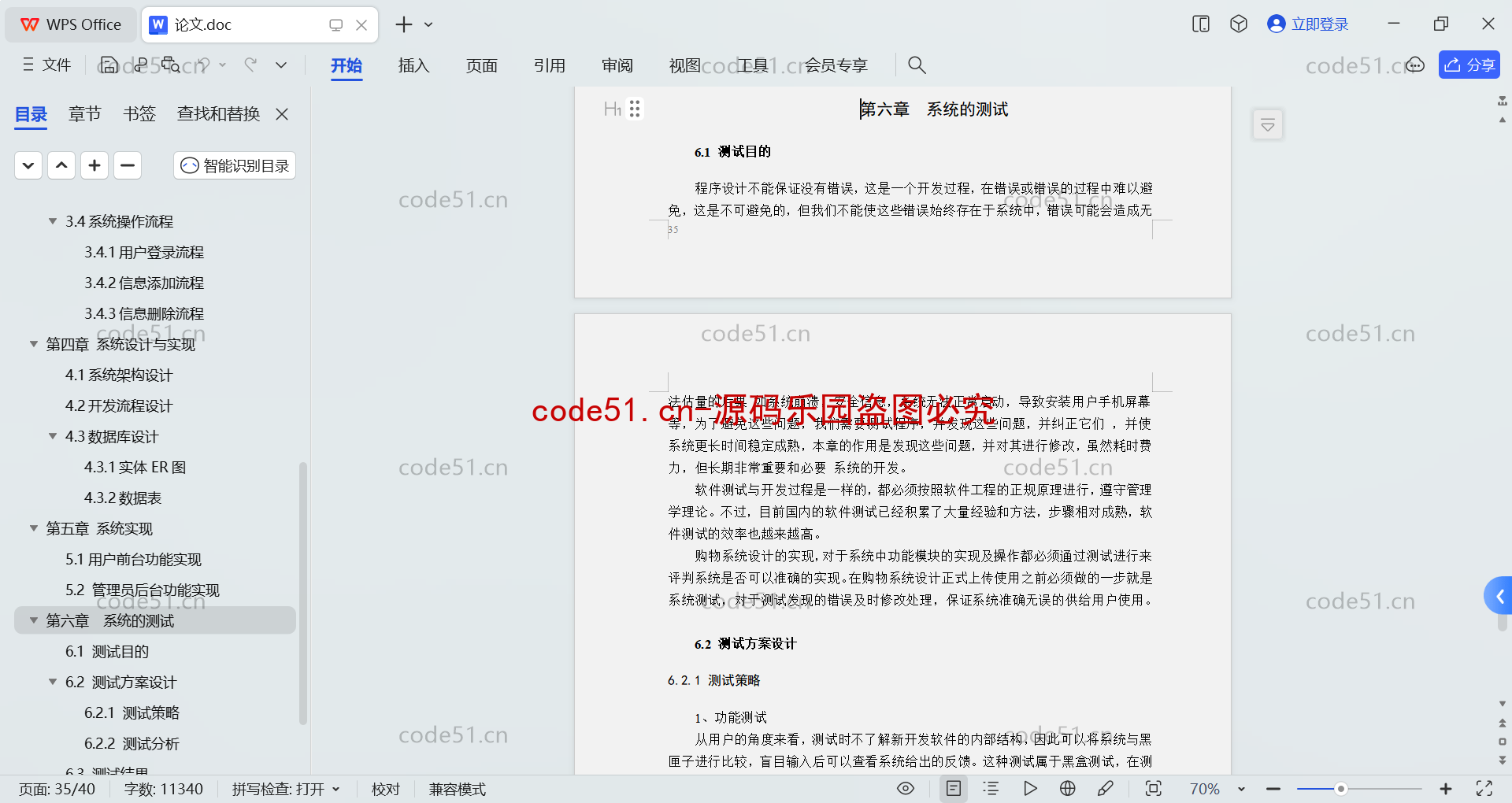The image size is (1512, 803).
Task: Click the 校对 proofreading button
Action: pos(386,789)
